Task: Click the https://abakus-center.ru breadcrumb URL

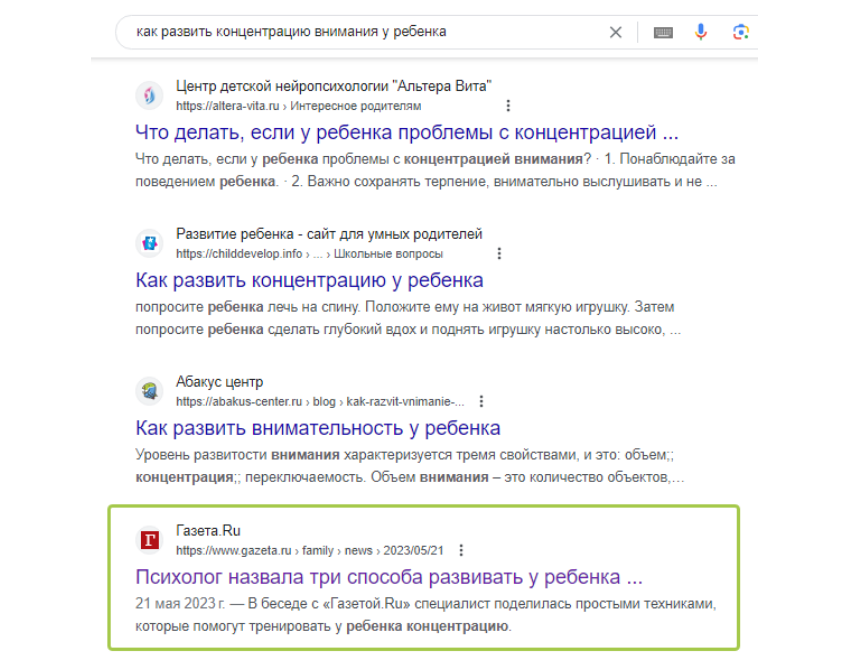Action: 239,402
